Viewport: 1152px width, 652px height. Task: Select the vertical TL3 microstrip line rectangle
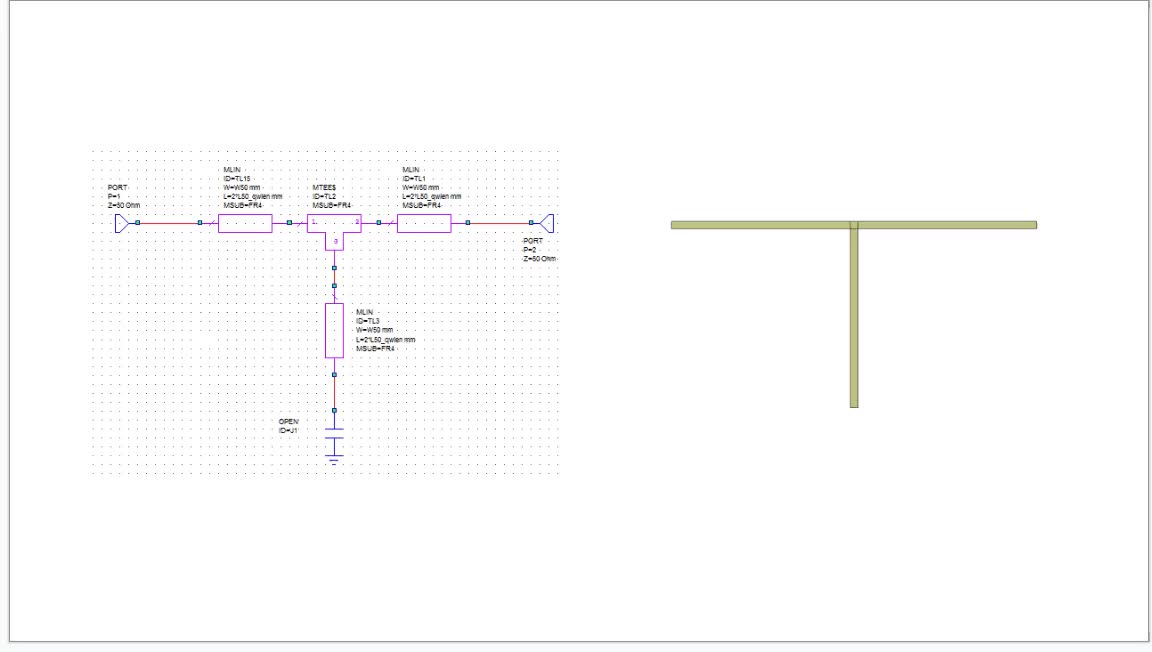coord(334,331)
